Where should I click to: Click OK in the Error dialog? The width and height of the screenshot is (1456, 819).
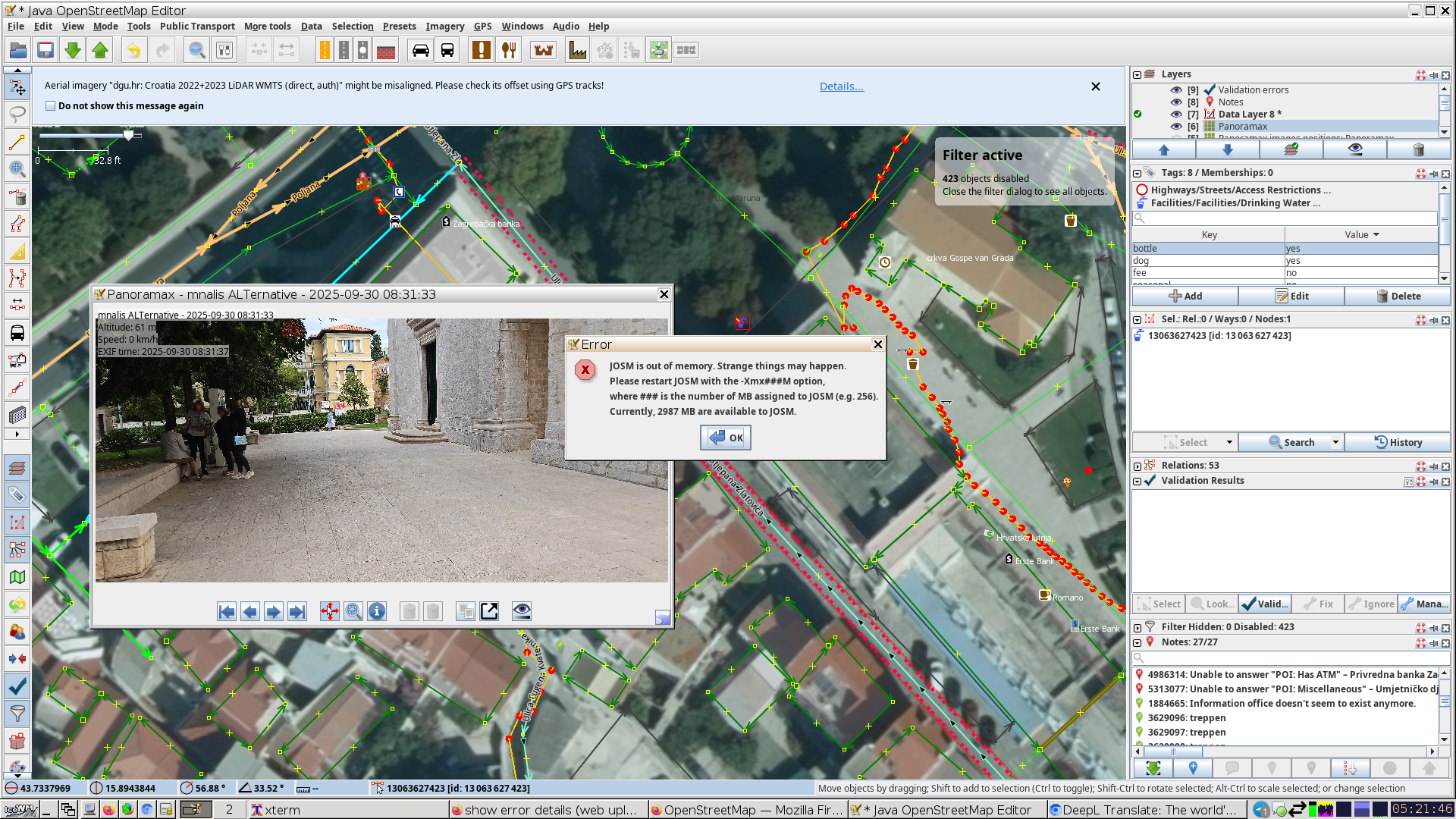pyautogui.click(x=726, y=438)
